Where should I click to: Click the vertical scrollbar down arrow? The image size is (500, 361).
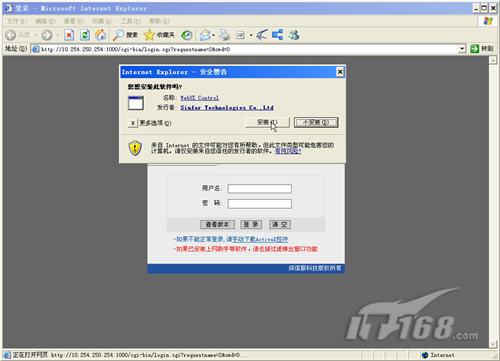pyautogui.click(x=493, y=344)
